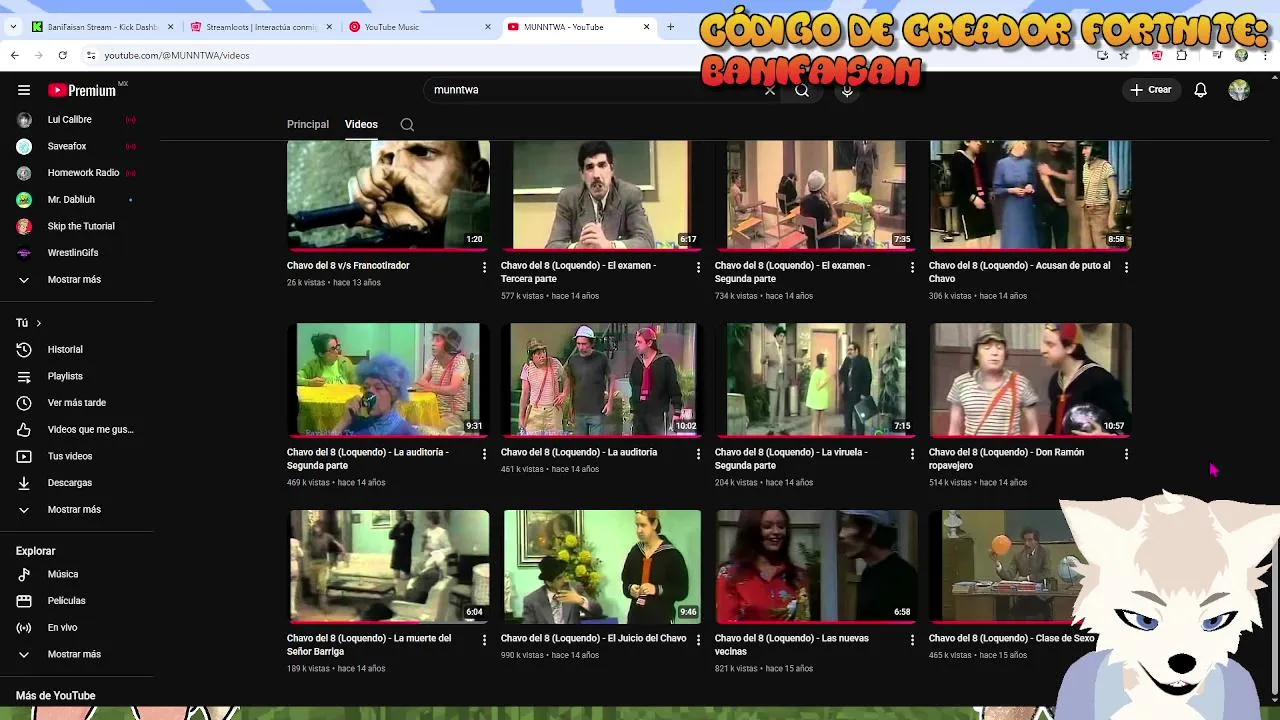The width and height of the screenshot is (1280, 720).
Task: Click the munntwa search input field
Action: 595,90
